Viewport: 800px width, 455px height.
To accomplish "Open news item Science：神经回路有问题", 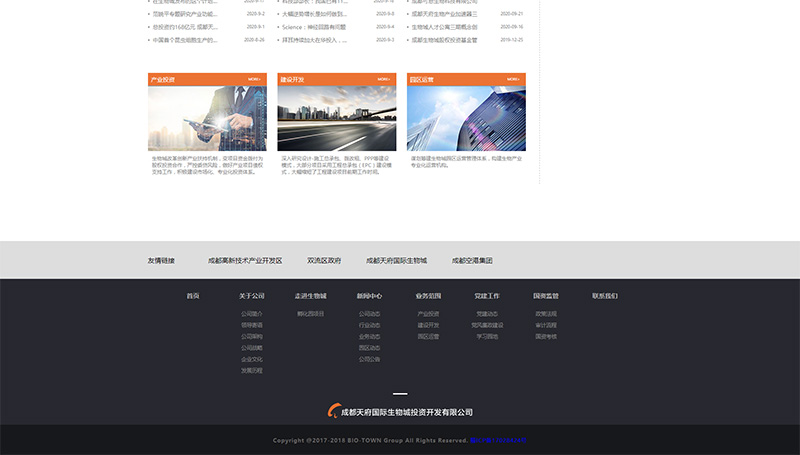I will [x=314, y=27].
